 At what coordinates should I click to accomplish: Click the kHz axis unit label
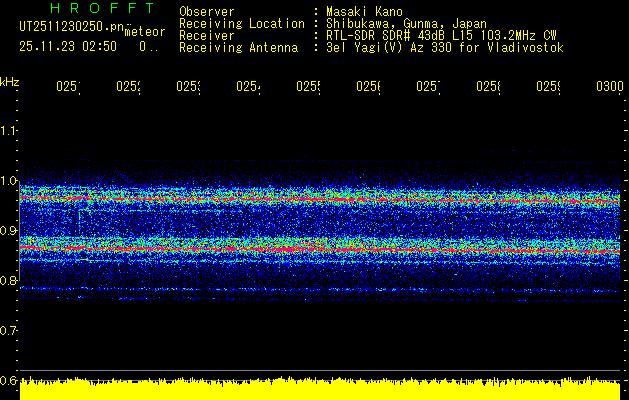coord(9,80)
